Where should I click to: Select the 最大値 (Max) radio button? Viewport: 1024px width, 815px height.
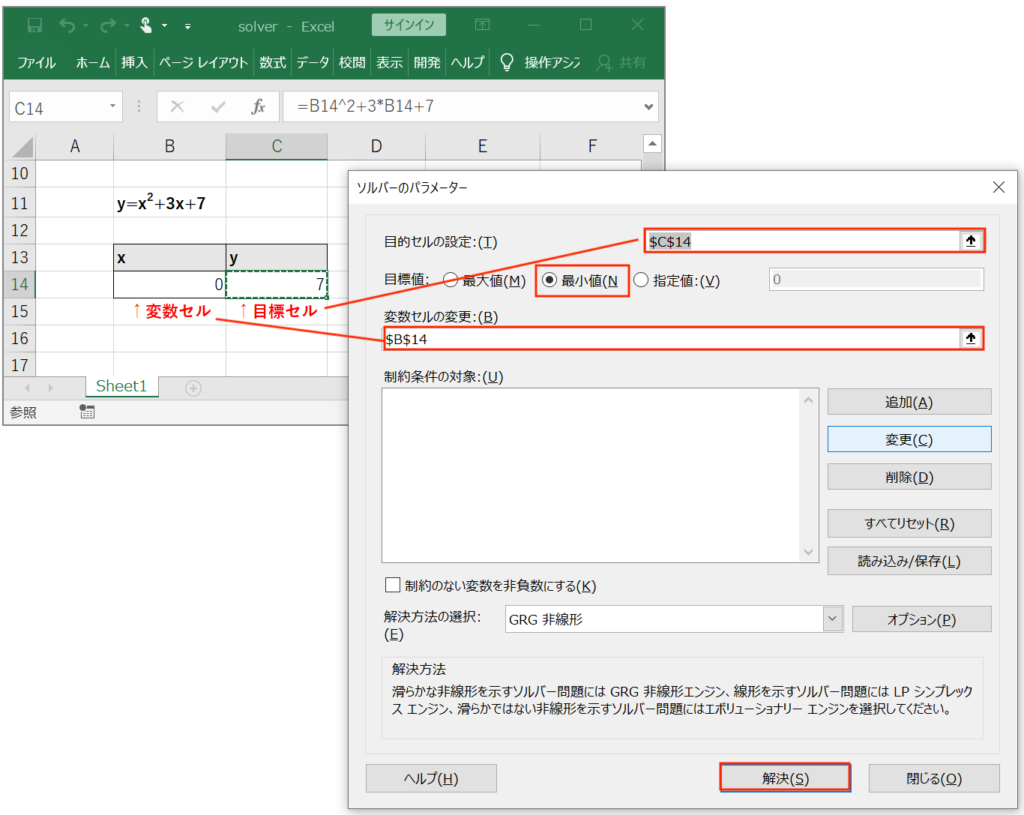(451, 281)
